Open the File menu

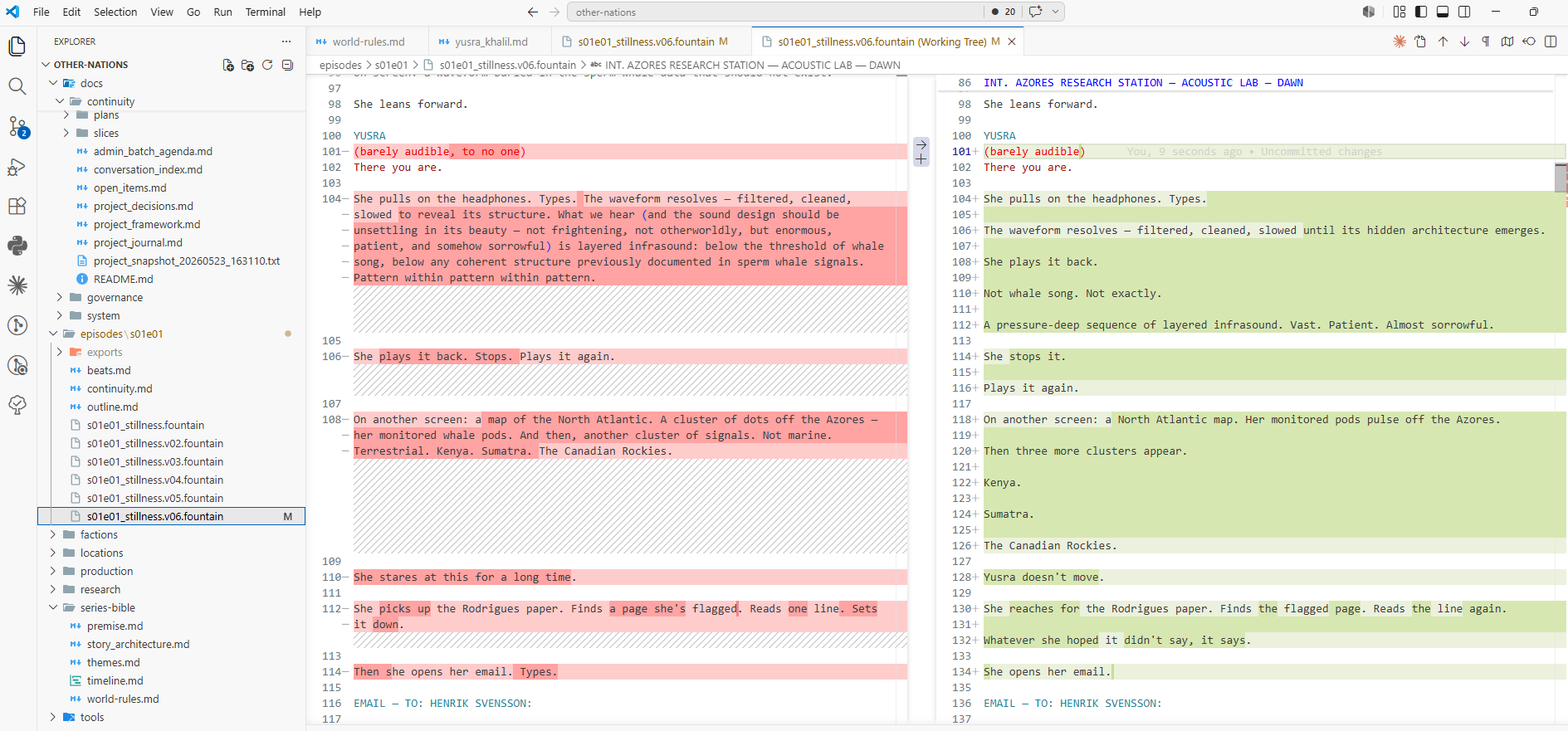tap(42, 12)
